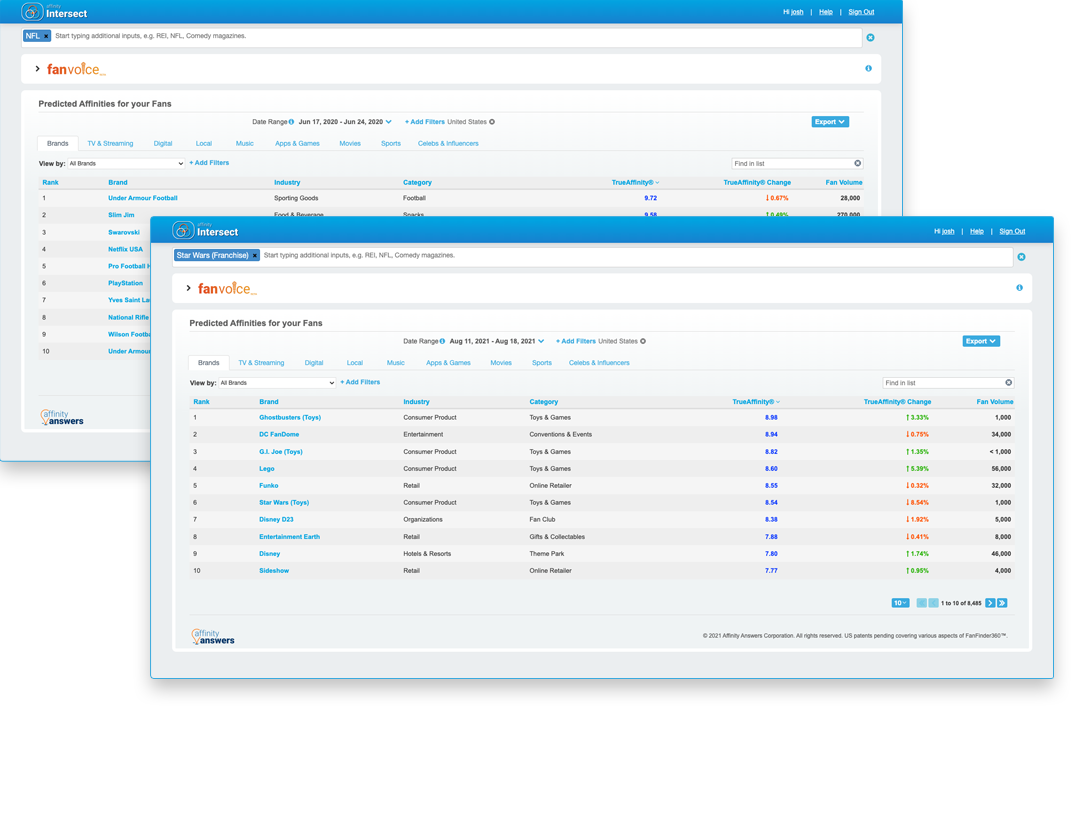
Task: Open Entertainment Earth brand link
Action: [x=289, y=537]
